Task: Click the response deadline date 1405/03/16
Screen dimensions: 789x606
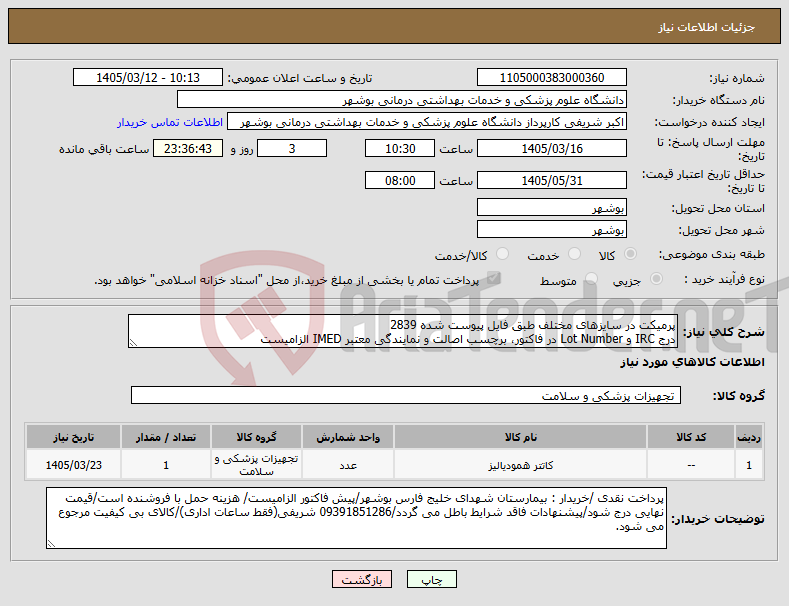Action: tap(551, 148)
